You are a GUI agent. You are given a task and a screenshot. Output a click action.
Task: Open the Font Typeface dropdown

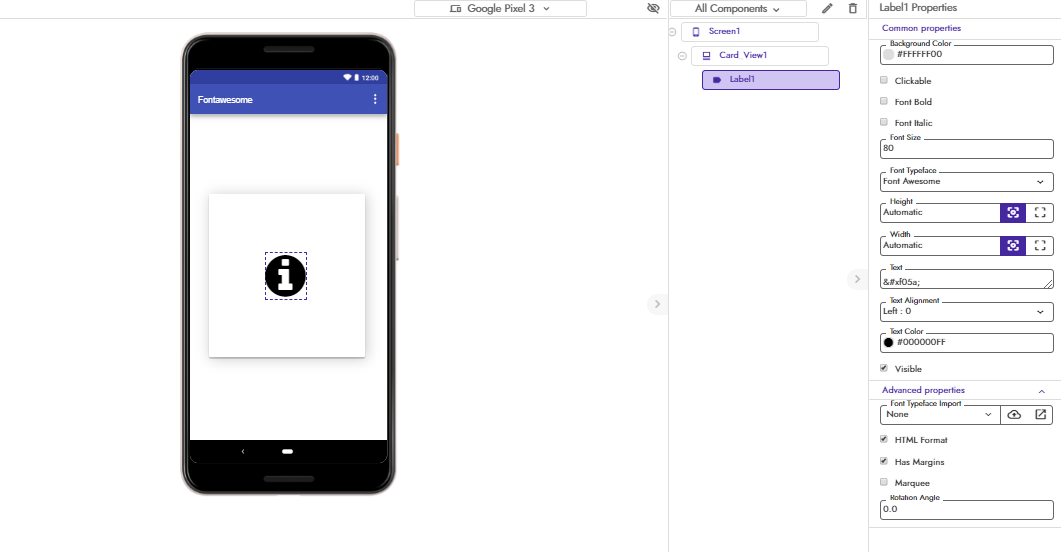click(x=966, y=182)
